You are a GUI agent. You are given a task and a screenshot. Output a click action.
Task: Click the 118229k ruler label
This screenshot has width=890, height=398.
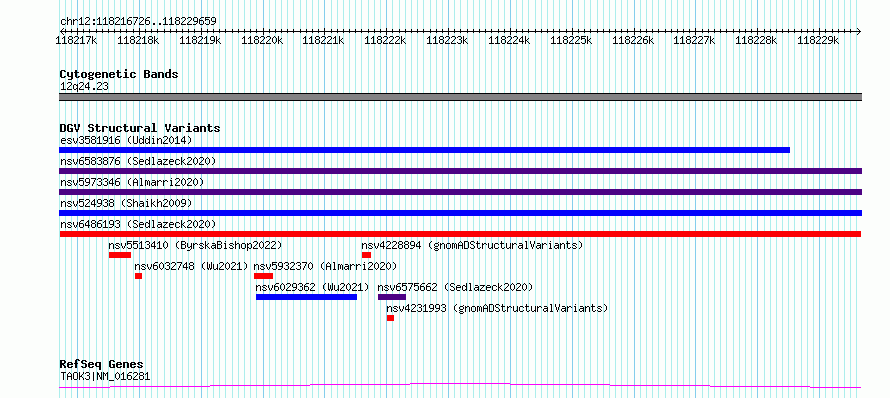[x=818, y=40]
